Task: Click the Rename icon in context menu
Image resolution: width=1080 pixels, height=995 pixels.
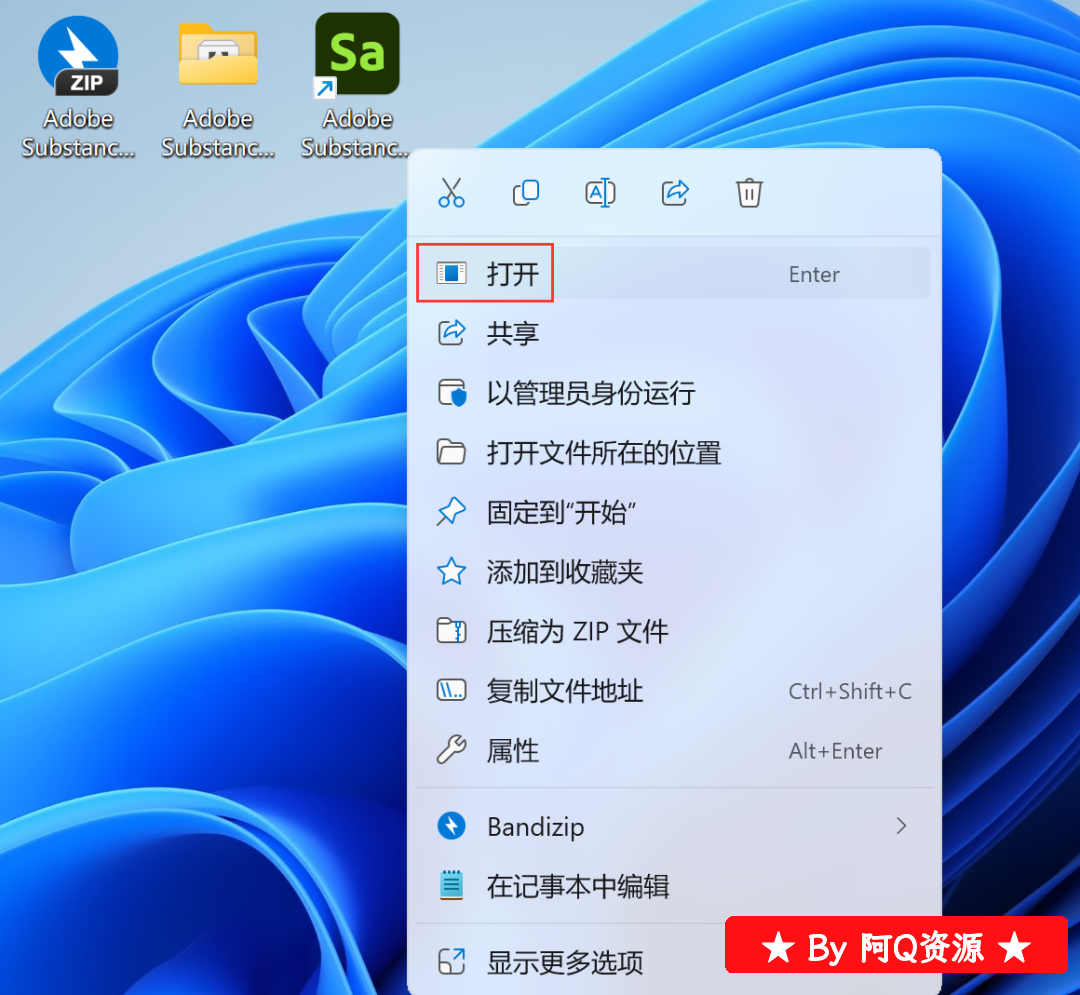Action: coord(600,192)
